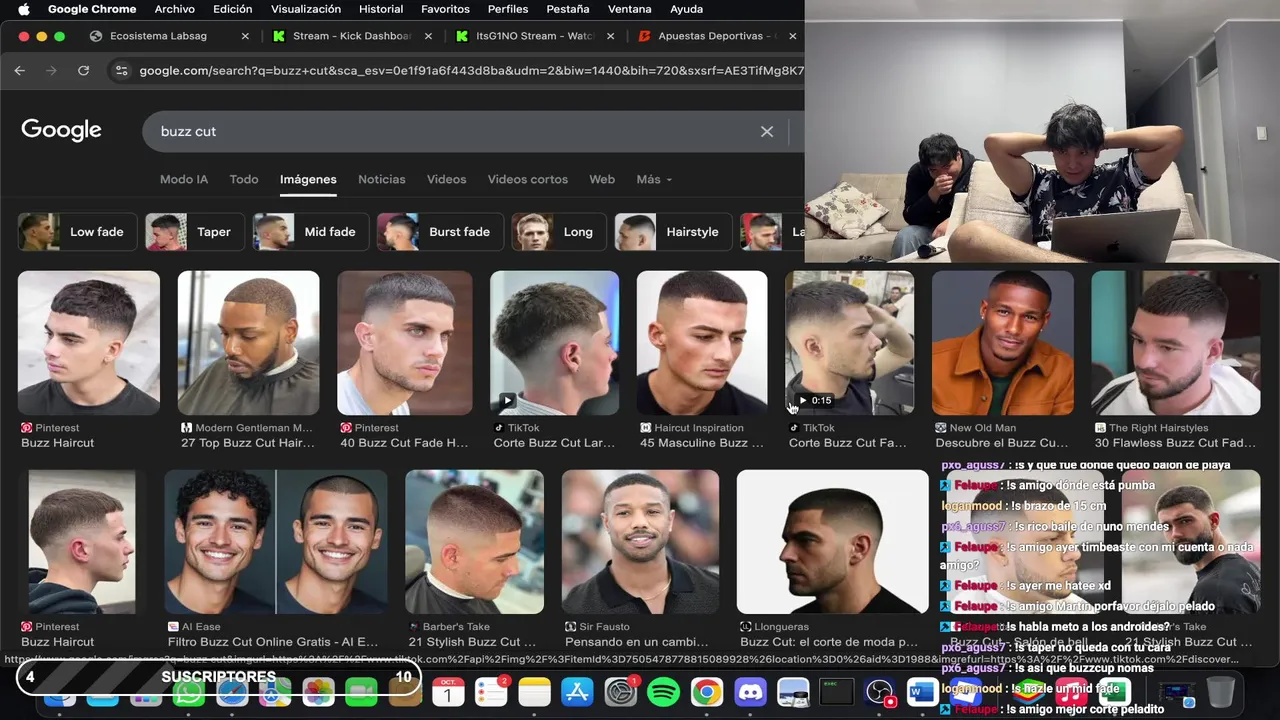Image resolution: width=1280 pixels, height=720 pixels.
Task: Open the Apple menu
Action: [x=24, y=9]
